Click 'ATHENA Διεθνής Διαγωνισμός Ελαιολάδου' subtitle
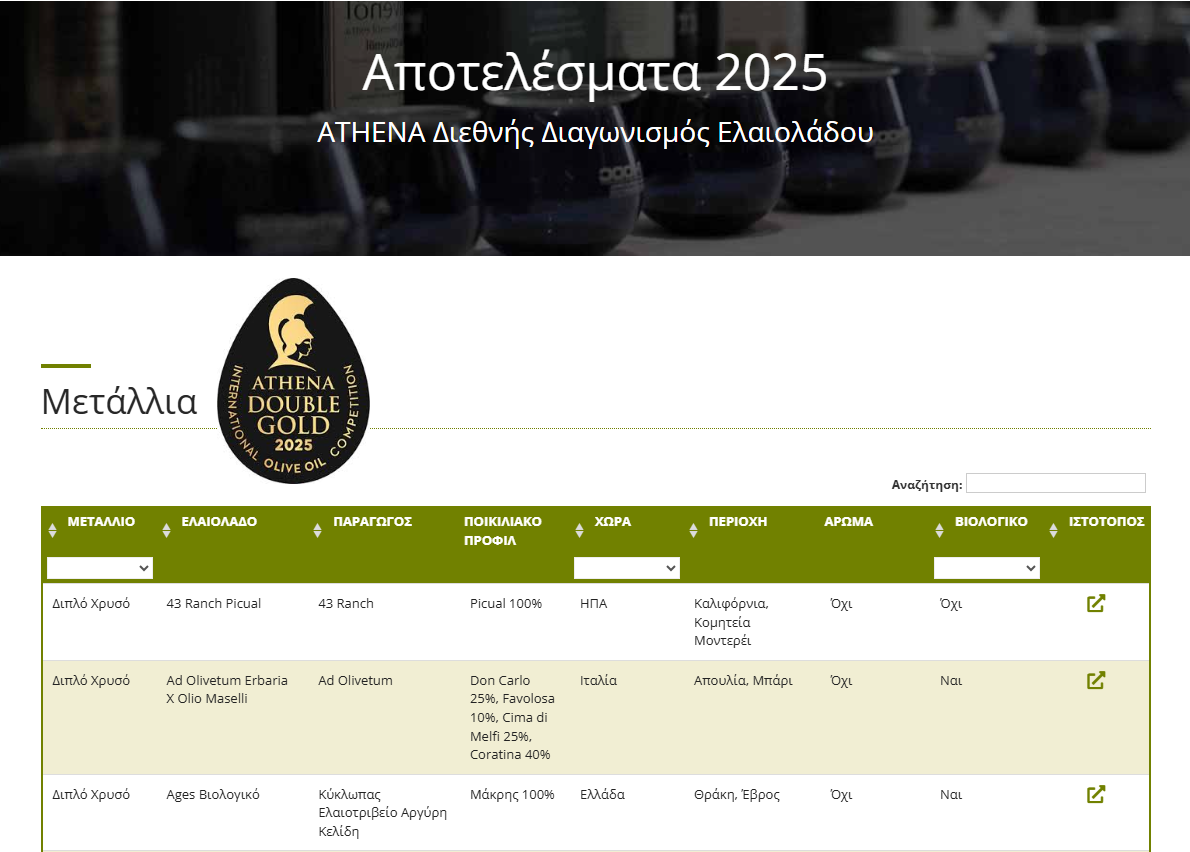 [x=595, y=133]
